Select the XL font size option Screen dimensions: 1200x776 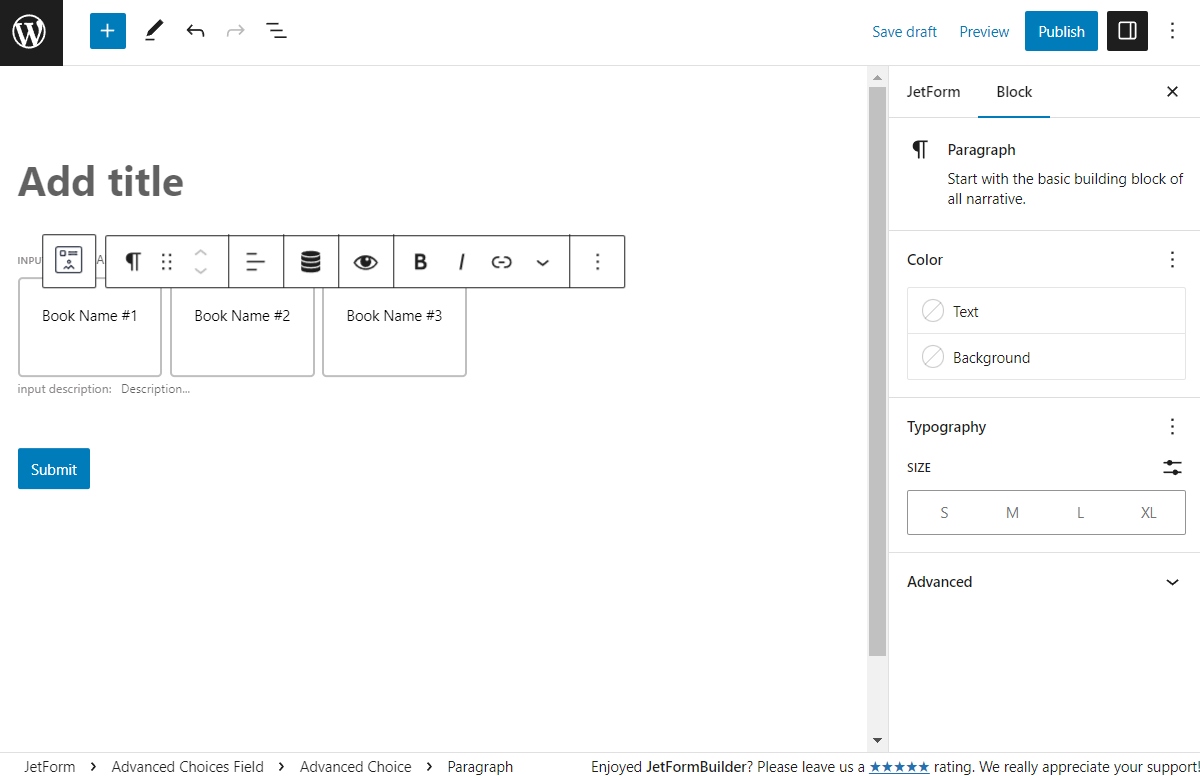tap(1148, 512)
